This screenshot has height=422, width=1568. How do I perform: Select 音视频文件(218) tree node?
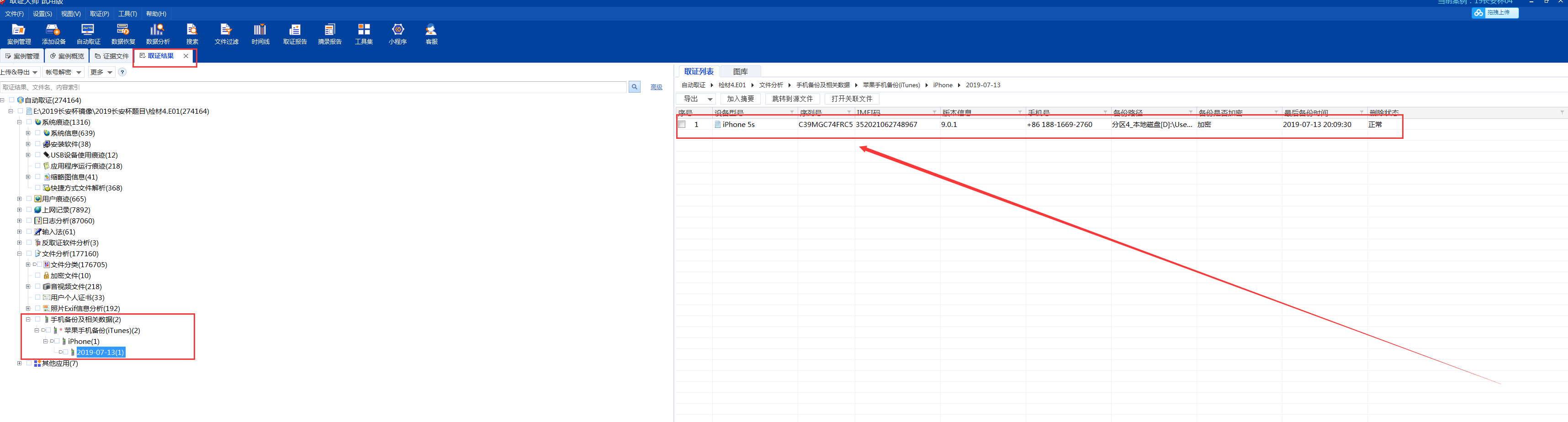76,286
